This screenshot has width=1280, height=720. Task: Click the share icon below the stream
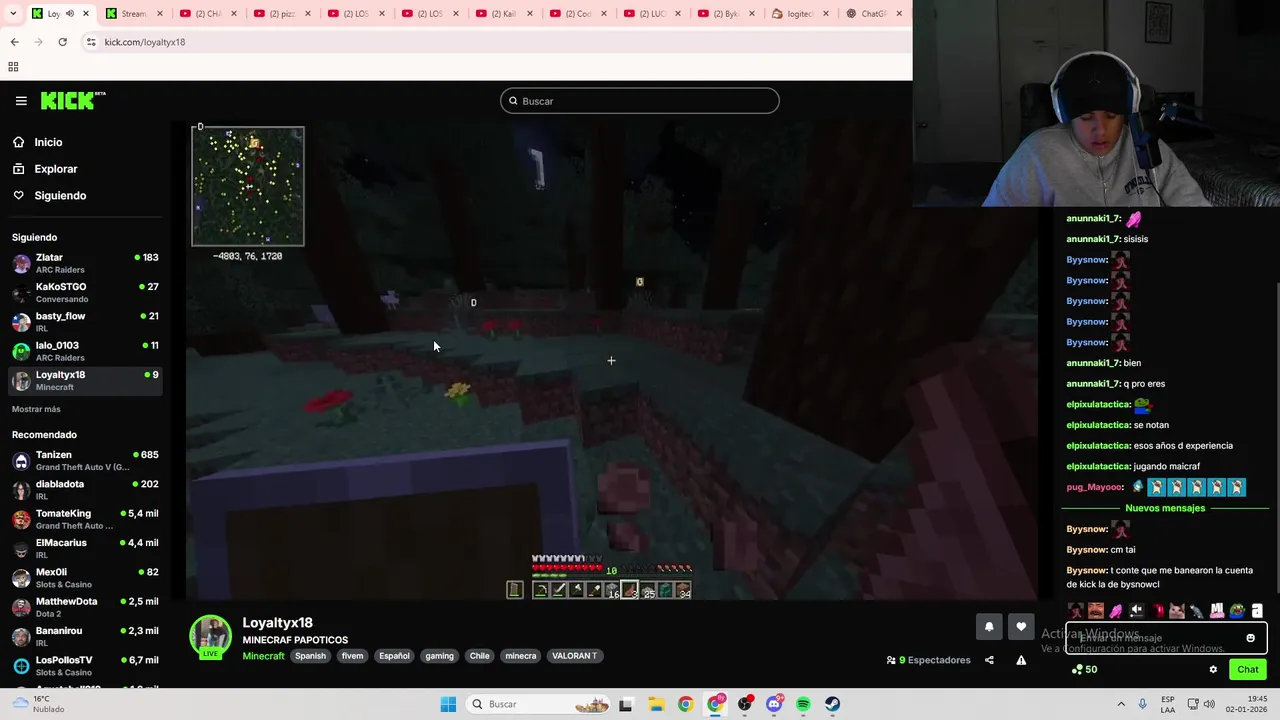pos(989,660)
